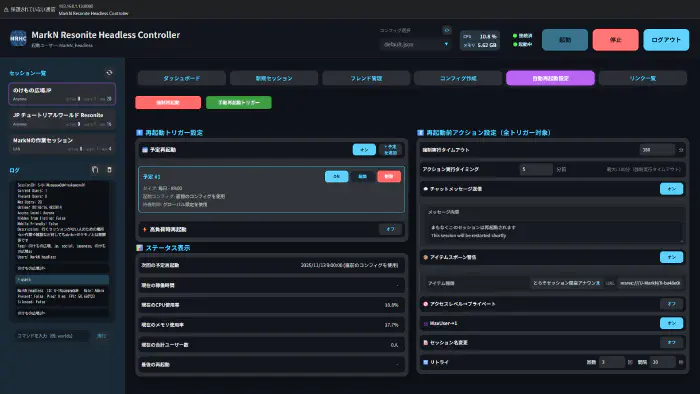Click the command input field in the log panel
This screenshot has height=394, width=700.
51,336
